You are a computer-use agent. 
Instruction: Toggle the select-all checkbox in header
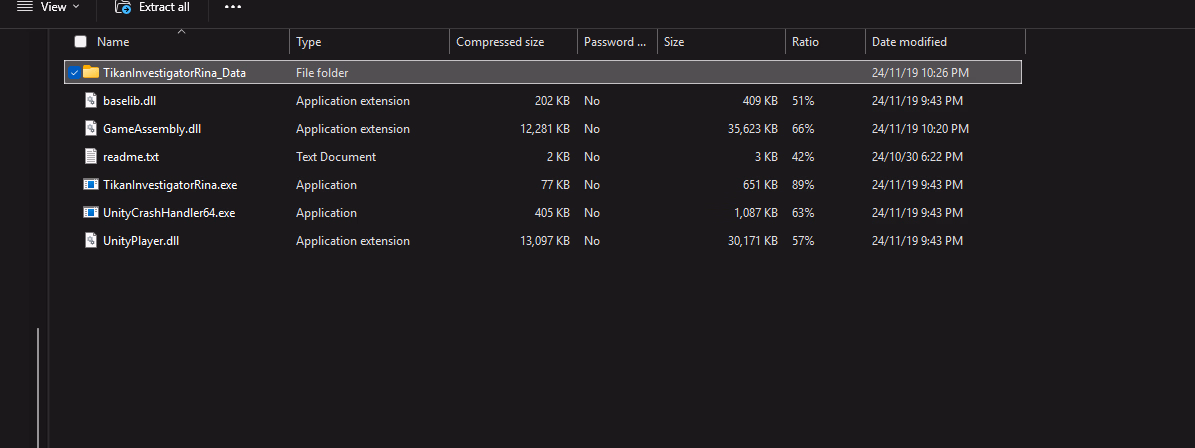[x=80, y=42]
